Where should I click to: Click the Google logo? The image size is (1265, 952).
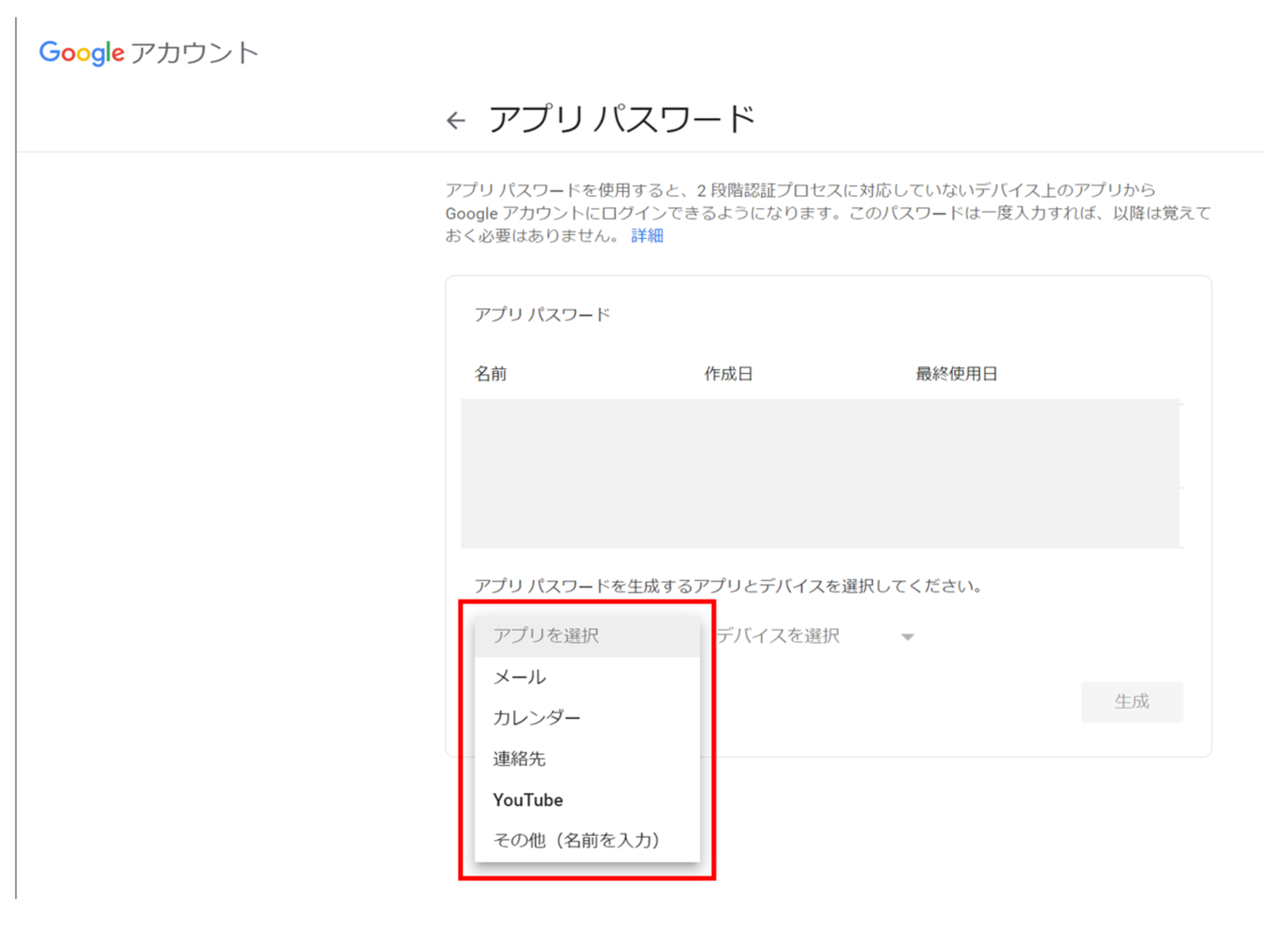(82, 53)
